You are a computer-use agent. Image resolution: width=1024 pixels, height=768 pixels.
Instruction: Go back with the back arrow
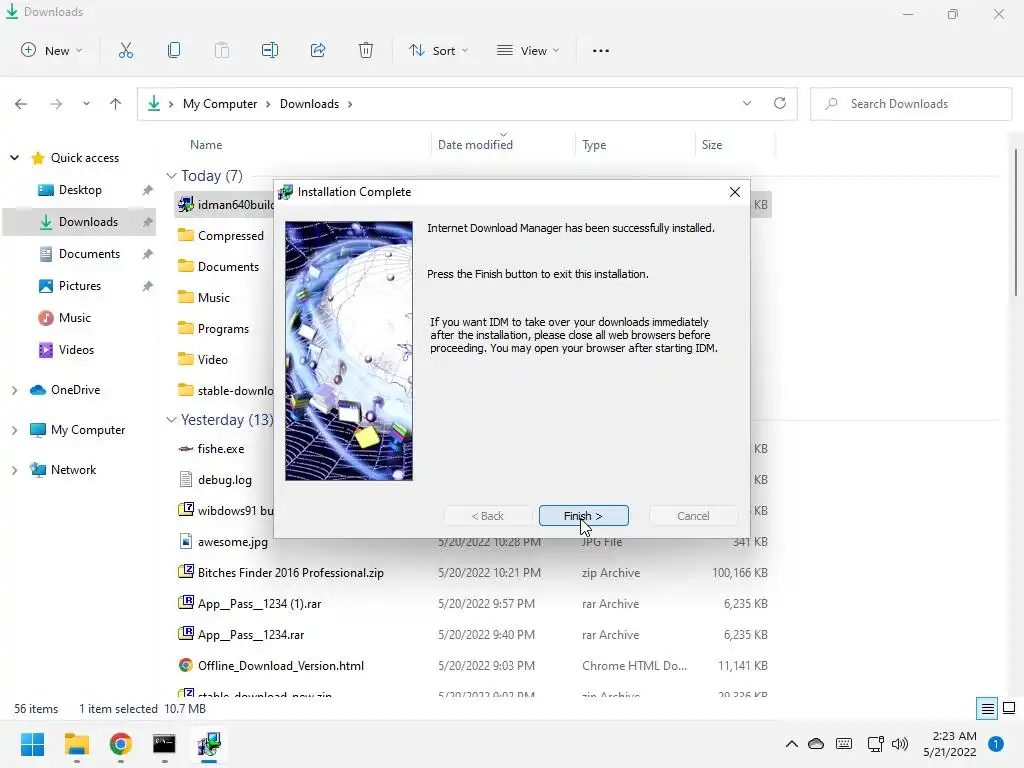click(x=21, y=103)
